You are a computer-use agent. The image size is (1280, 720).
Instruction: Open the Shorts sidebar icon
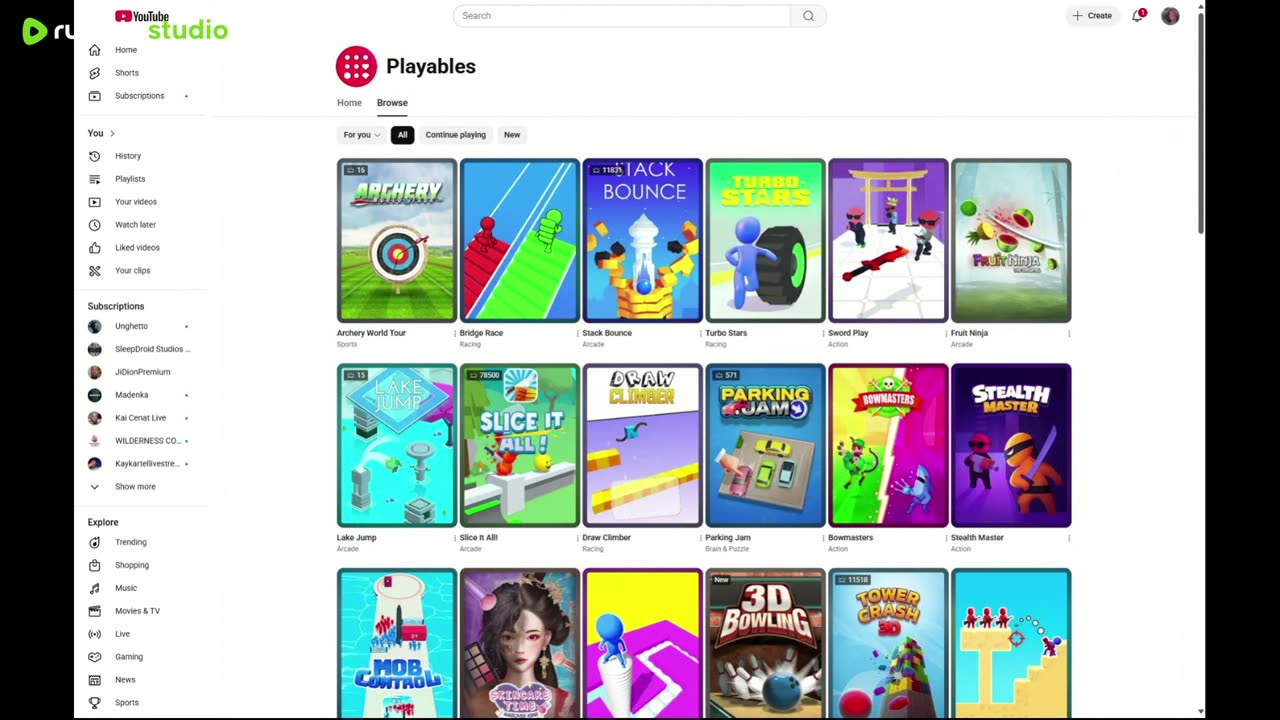point(94,73)
